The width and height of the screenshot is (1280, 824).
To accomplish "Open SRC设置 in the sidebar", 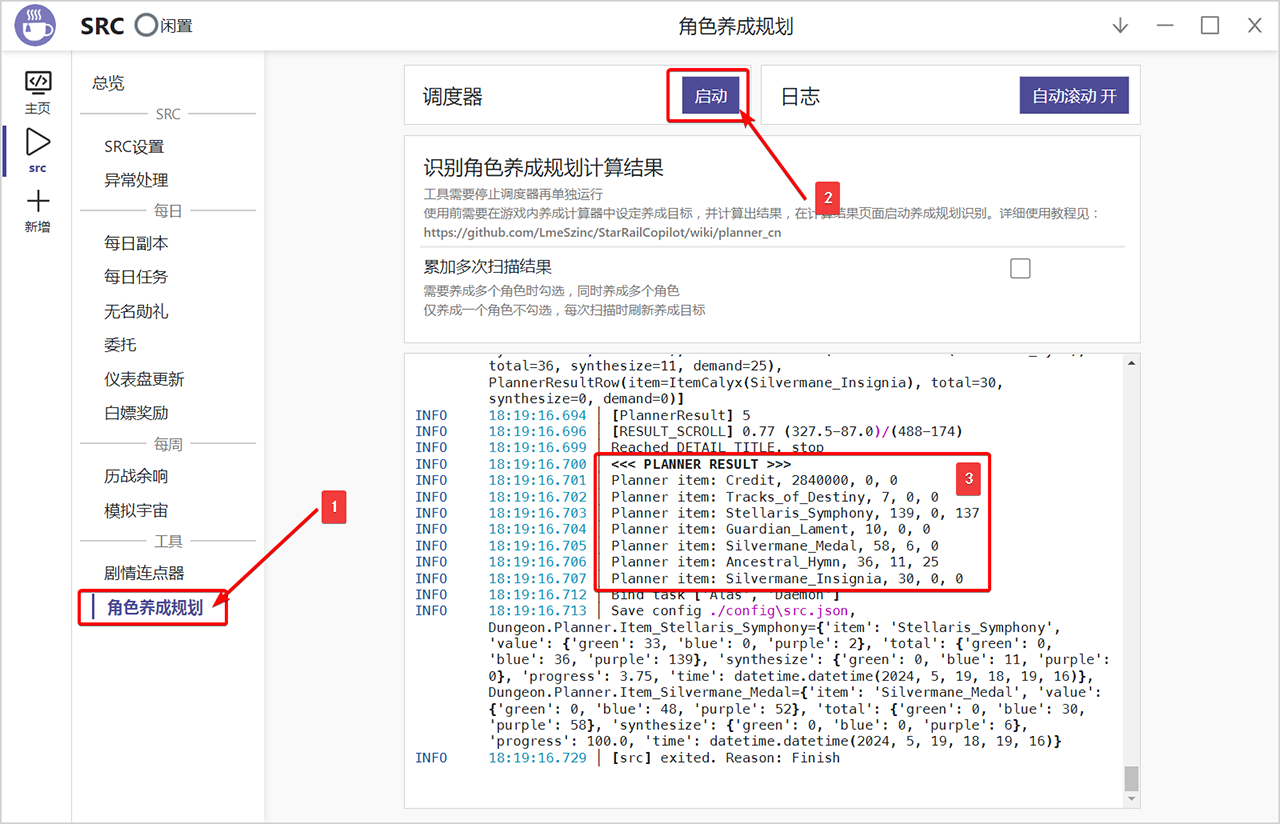I will [134, 147].
